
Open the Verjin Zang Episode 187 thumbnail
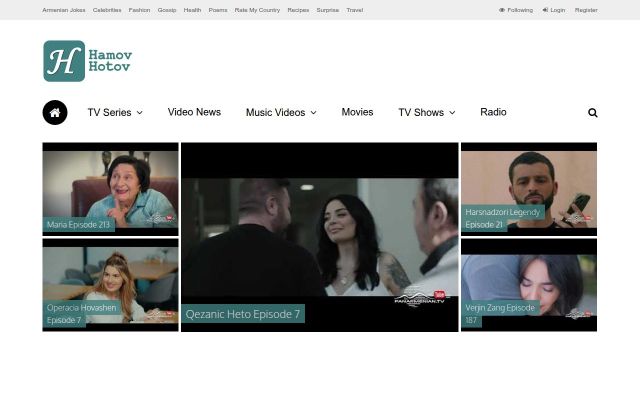pyautogui.click(x=529, y=285)
